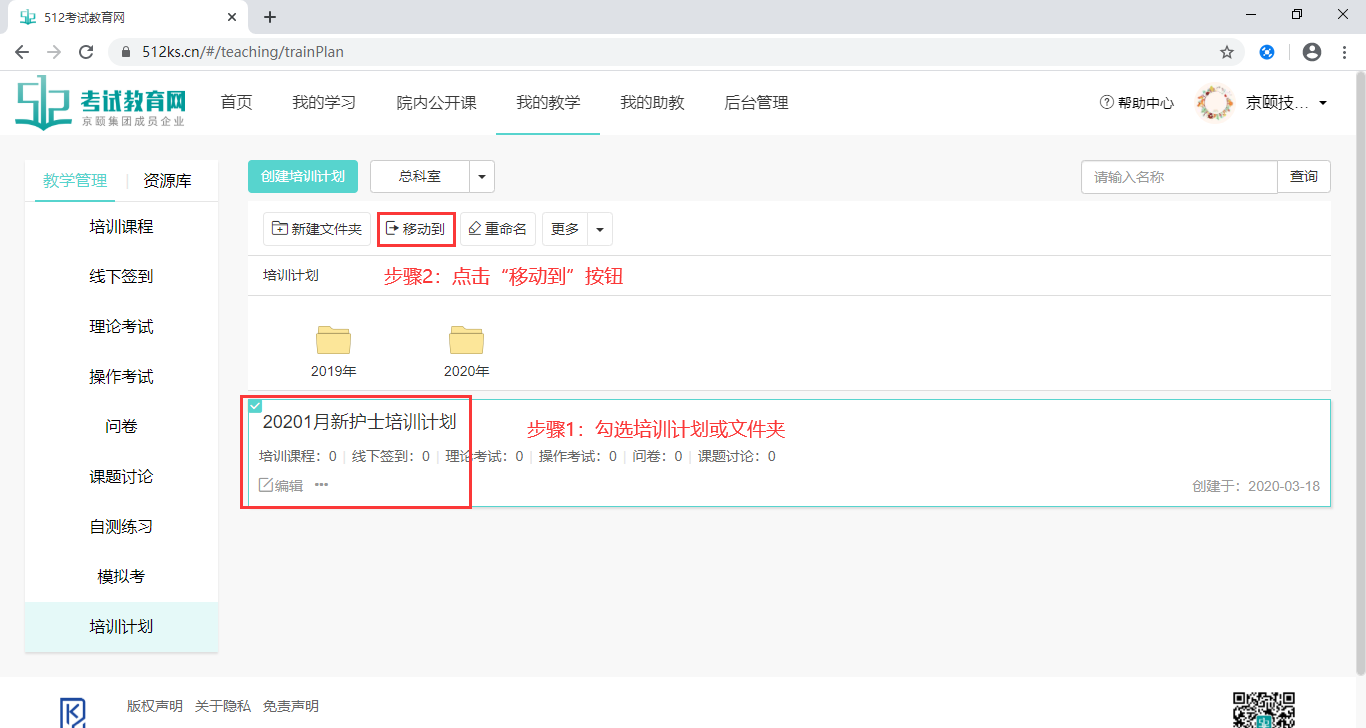This screenshot has height=728, width=1366.
Task: Open 操作考试 in the sidebar
Action: coord(121,377)
